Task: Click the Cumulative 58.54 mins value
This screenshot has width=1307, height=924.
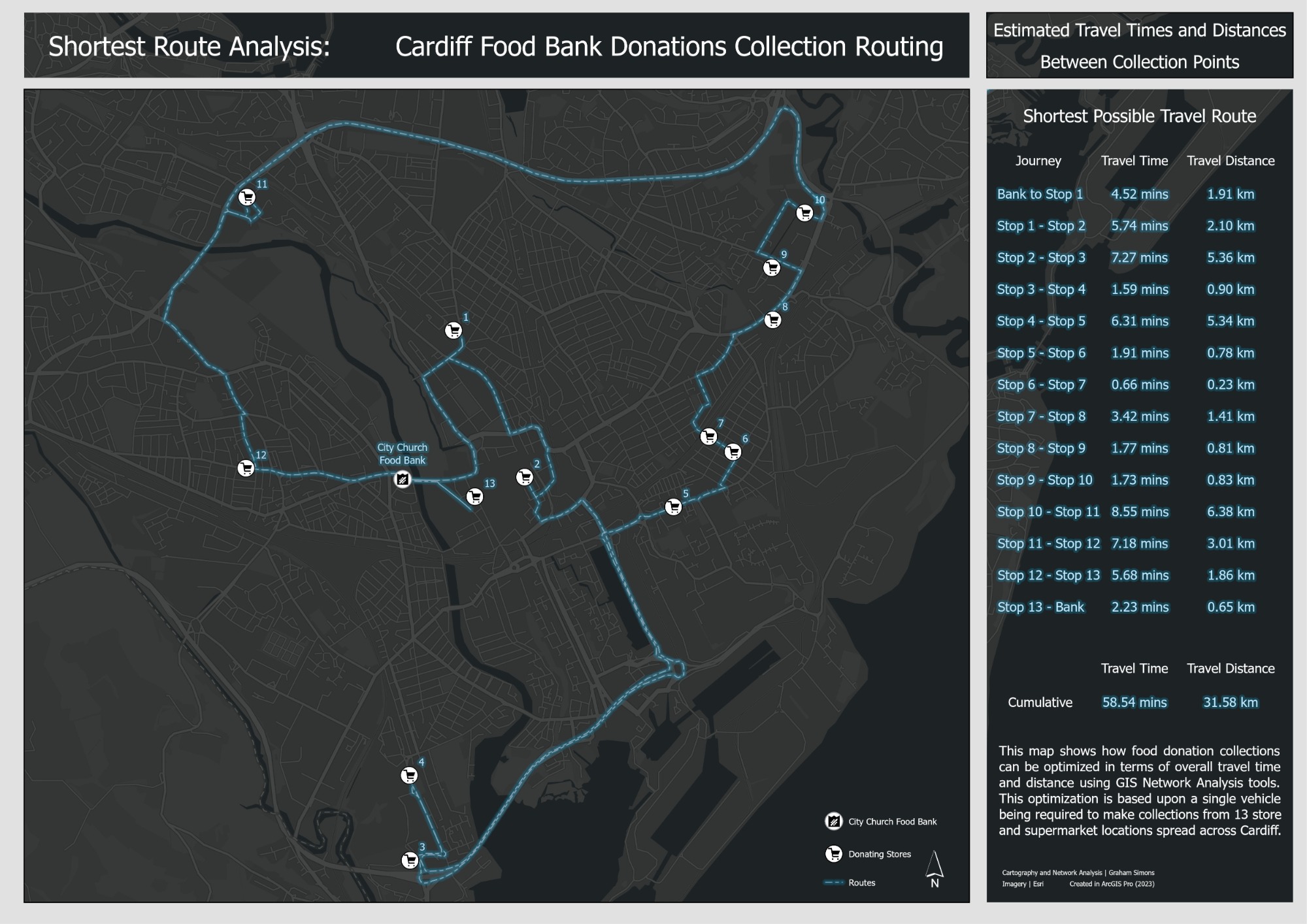Action: point(1134,702)
